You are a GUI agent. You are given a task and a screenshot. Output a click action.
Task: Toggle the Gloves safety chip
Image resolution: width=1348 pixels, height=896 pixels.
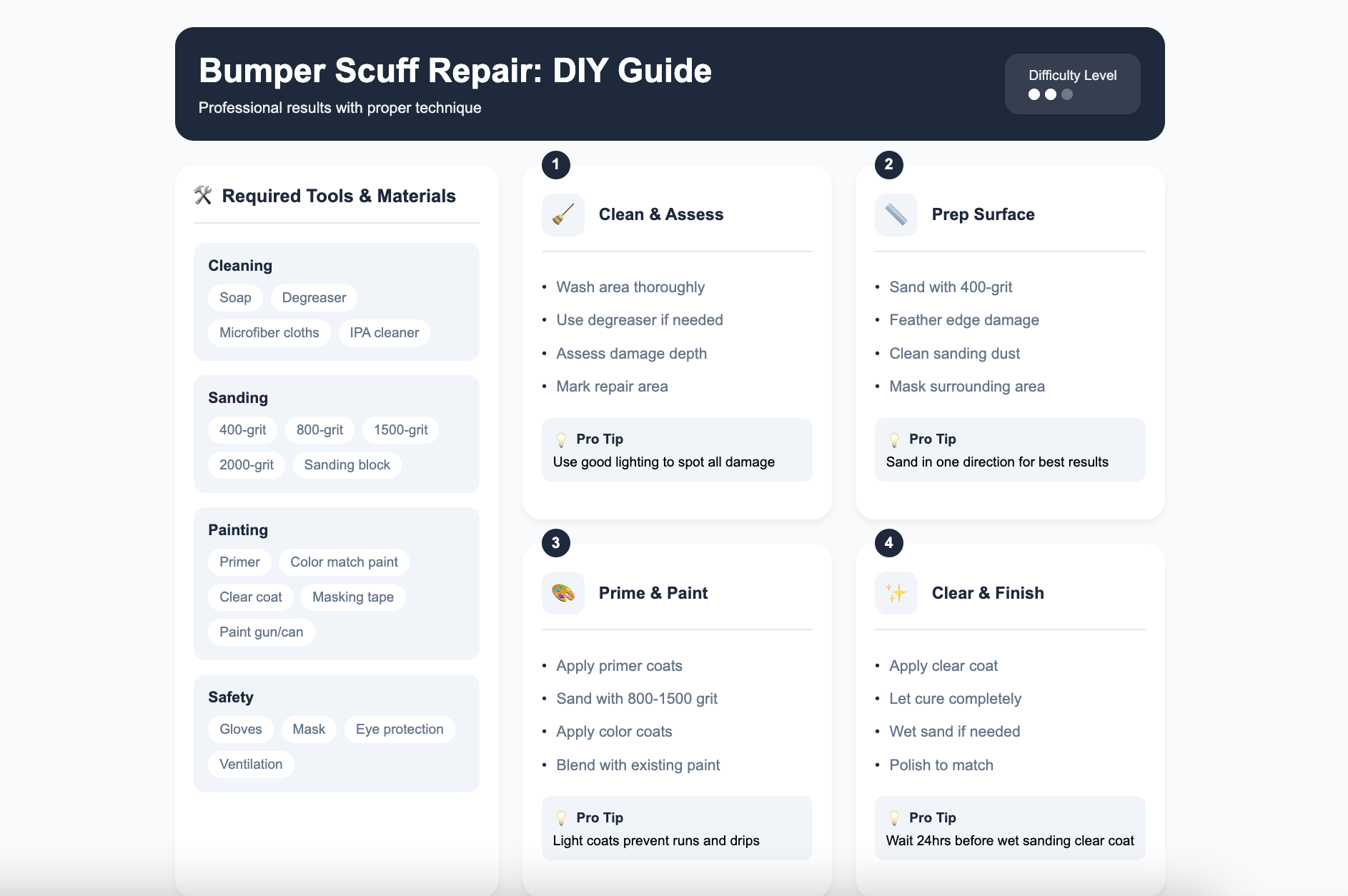pyautogui.click(x=241, y=729)
